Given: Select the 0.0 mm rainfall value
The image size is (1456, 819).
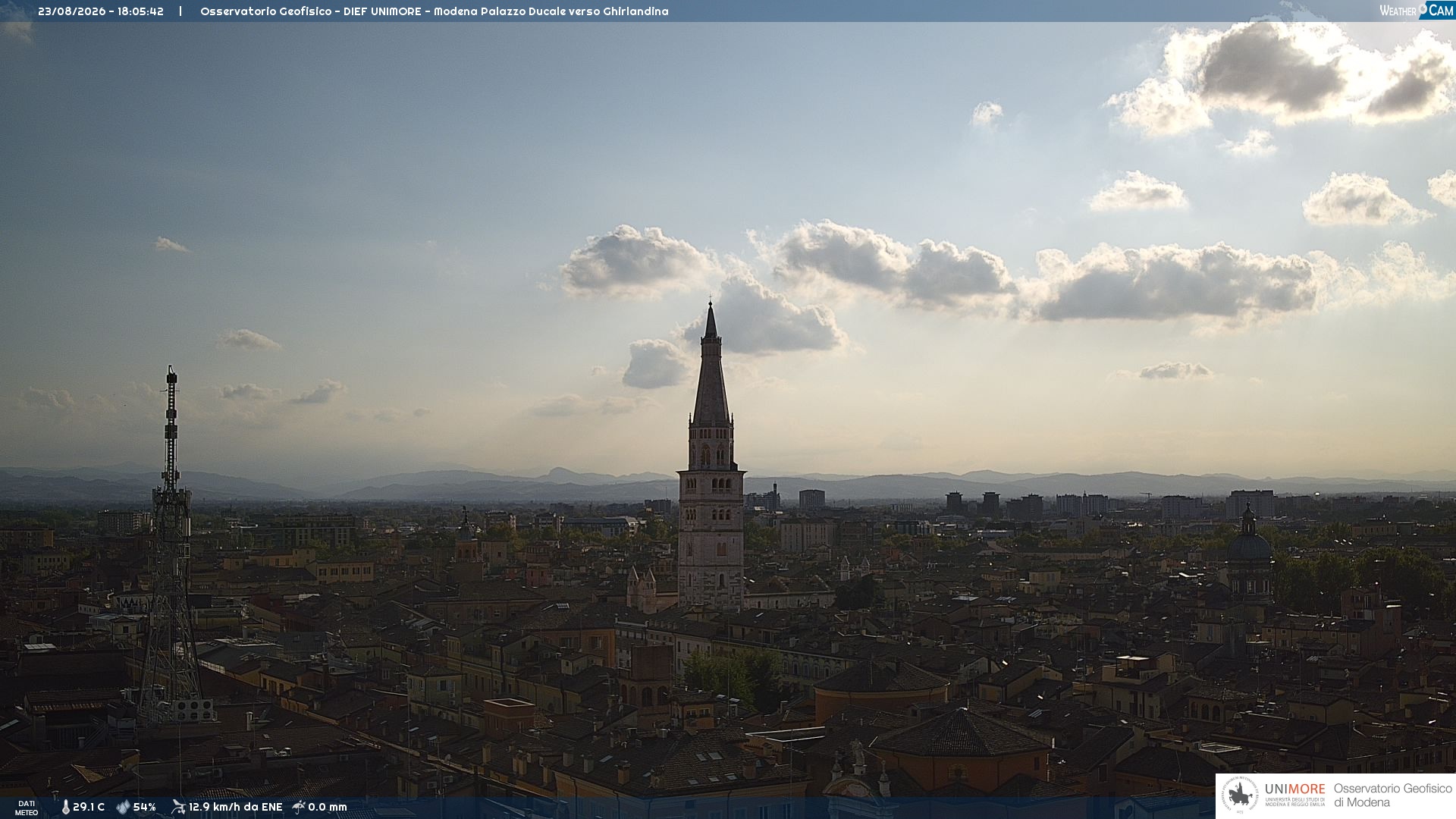Looking at the screenshot, I should 328,807.
